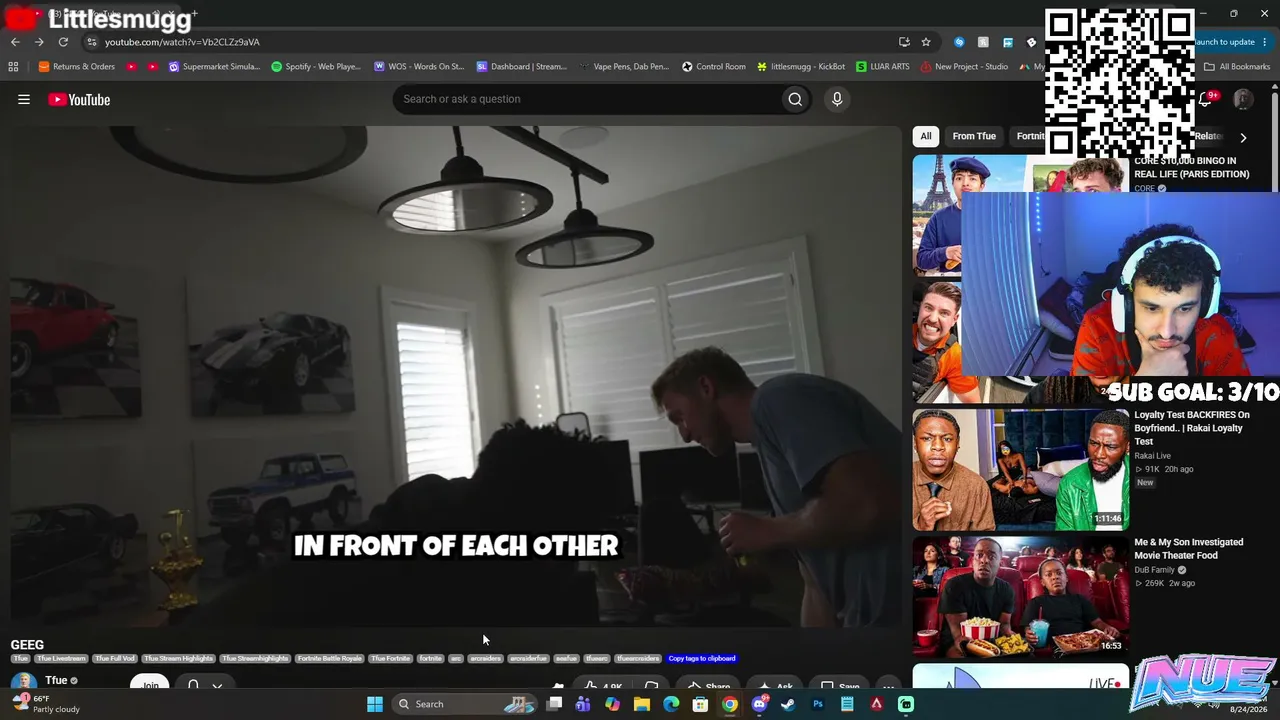Open the DuB Family channel link

[x=1154, y=570]
